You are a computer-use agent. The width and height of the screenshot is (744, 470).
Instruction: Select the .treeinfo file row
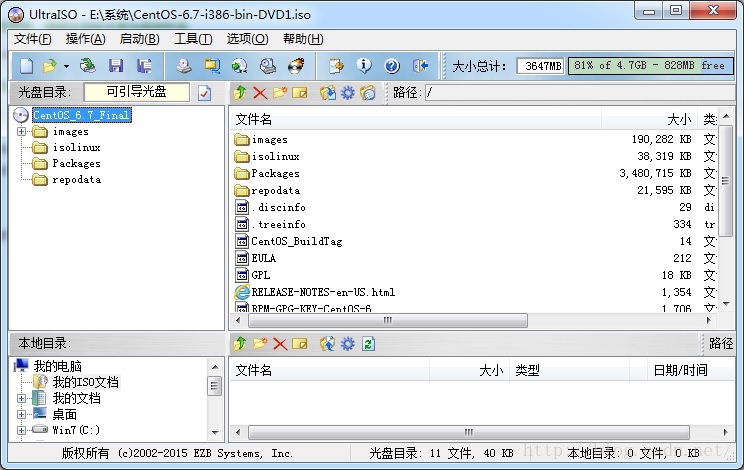(474, 224)
